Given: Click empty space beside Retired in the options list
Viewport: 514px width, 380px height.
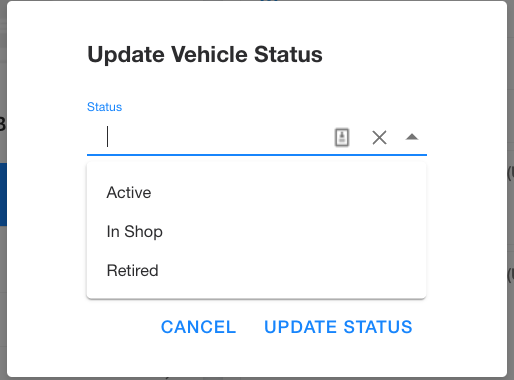Looking at the screenshot, I should tap(290, 270).
